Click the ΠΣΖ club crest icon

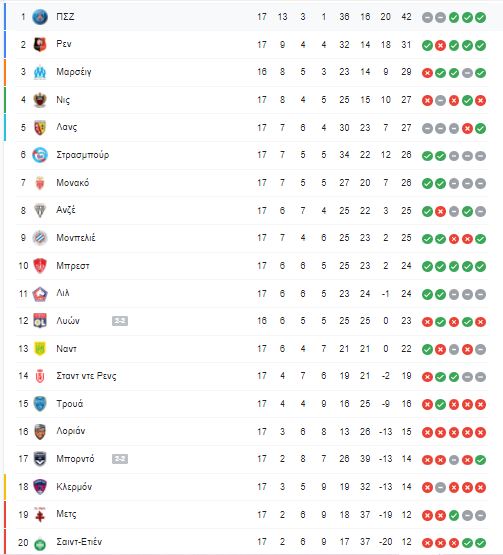[40, 17]
